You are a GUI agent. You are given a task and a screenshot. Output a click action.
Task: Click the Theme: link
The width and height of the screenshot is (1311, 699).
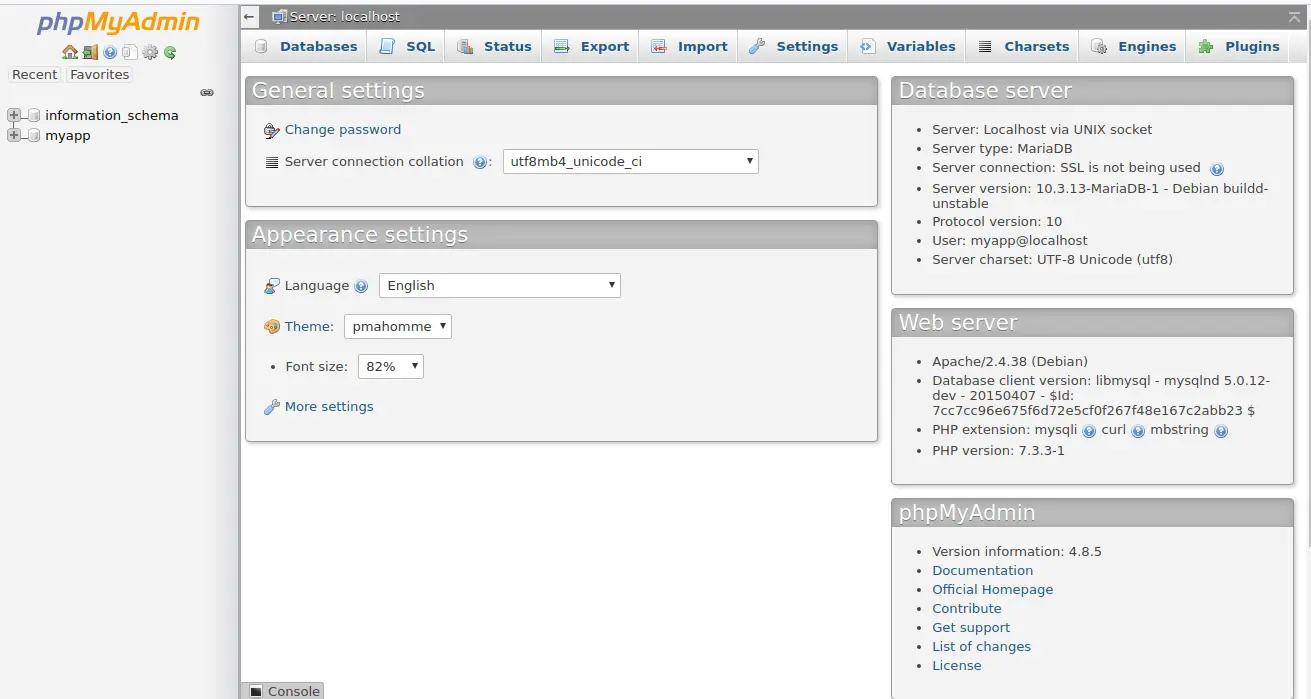[x=309, y=327]
